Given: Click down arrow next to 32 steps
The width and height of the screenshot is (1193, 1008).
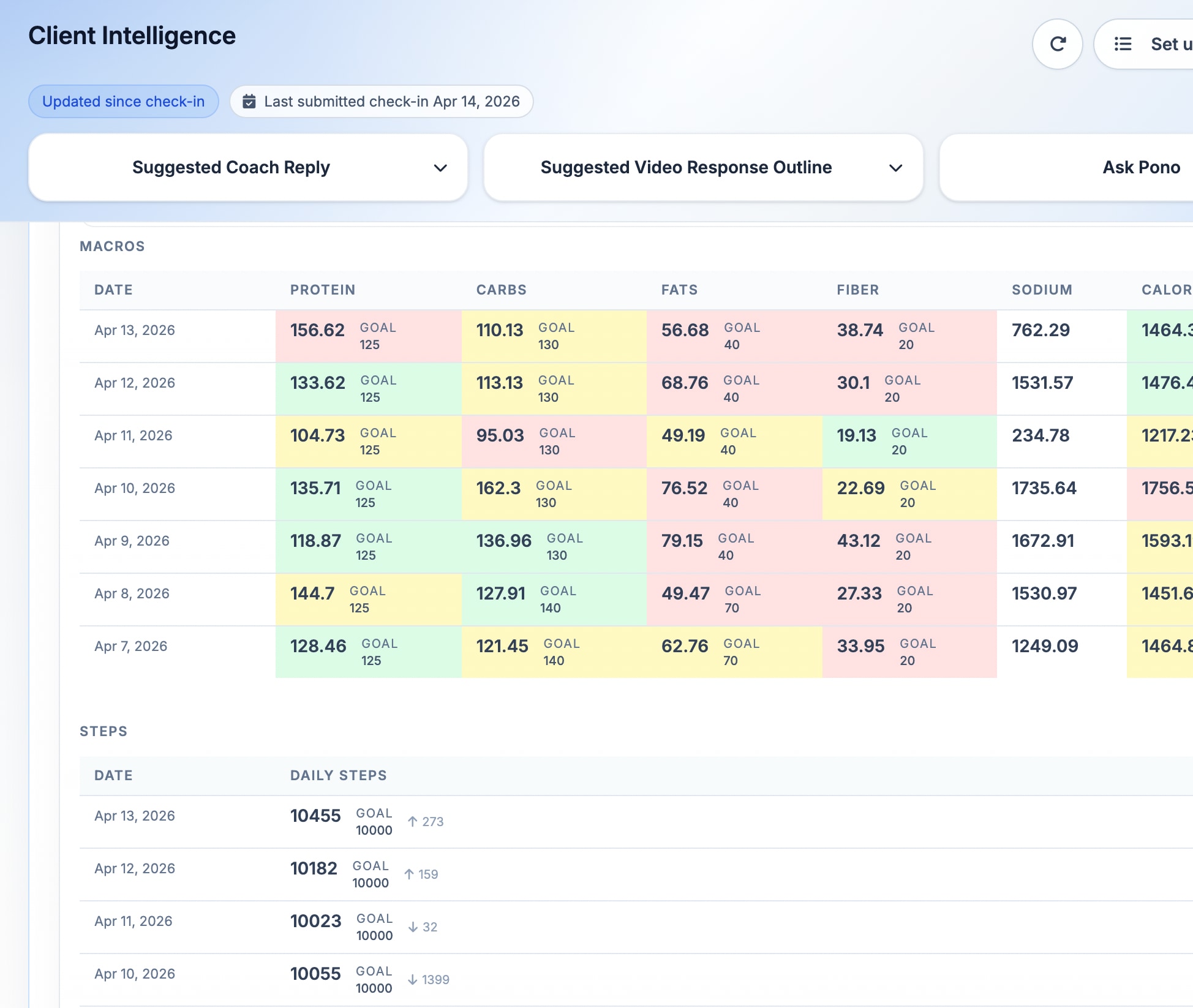Looking at the screenshot, I should point(413,927).
